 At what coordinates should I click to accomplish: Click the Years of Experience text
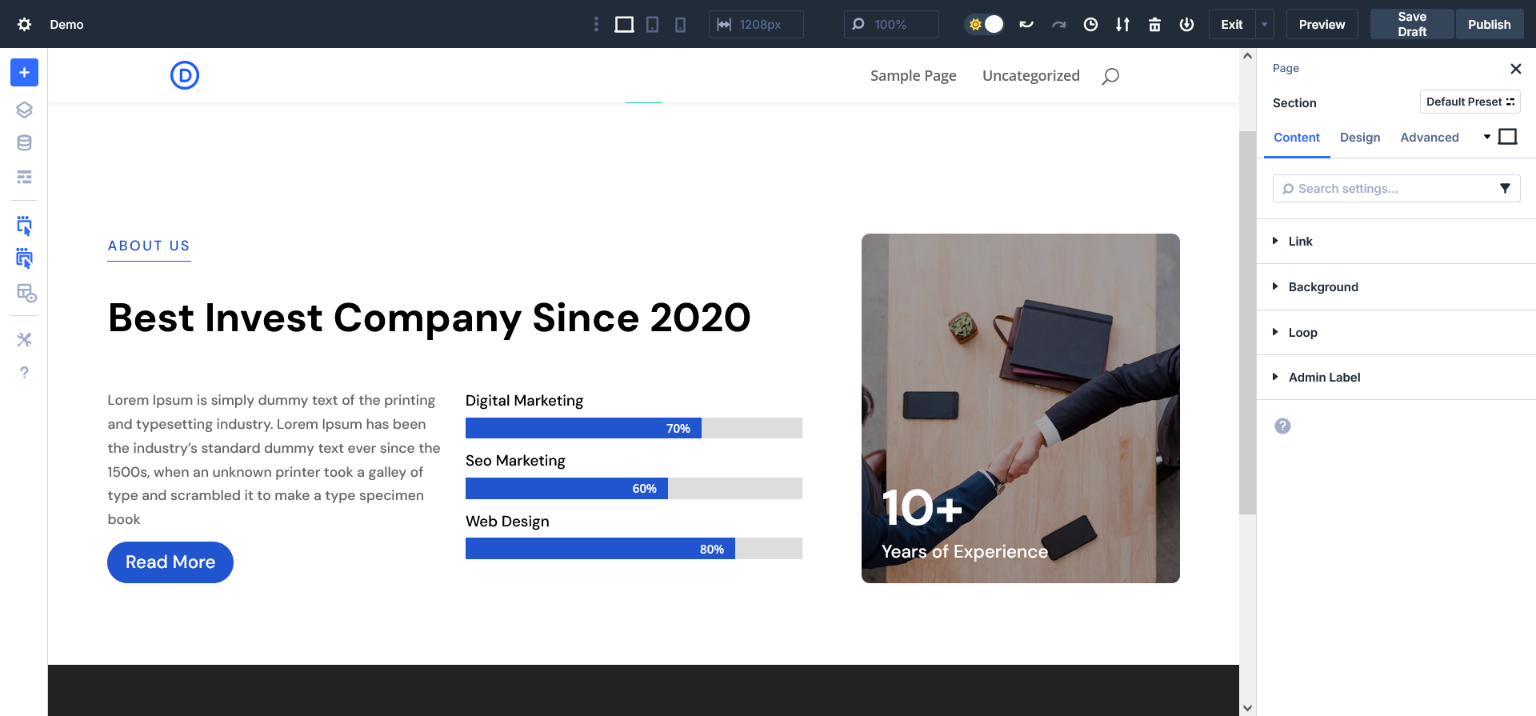tap(964, 552)
